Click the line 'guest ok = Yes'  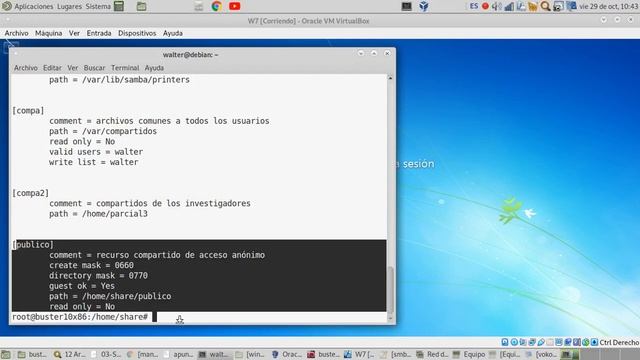(x=82, y=286)
